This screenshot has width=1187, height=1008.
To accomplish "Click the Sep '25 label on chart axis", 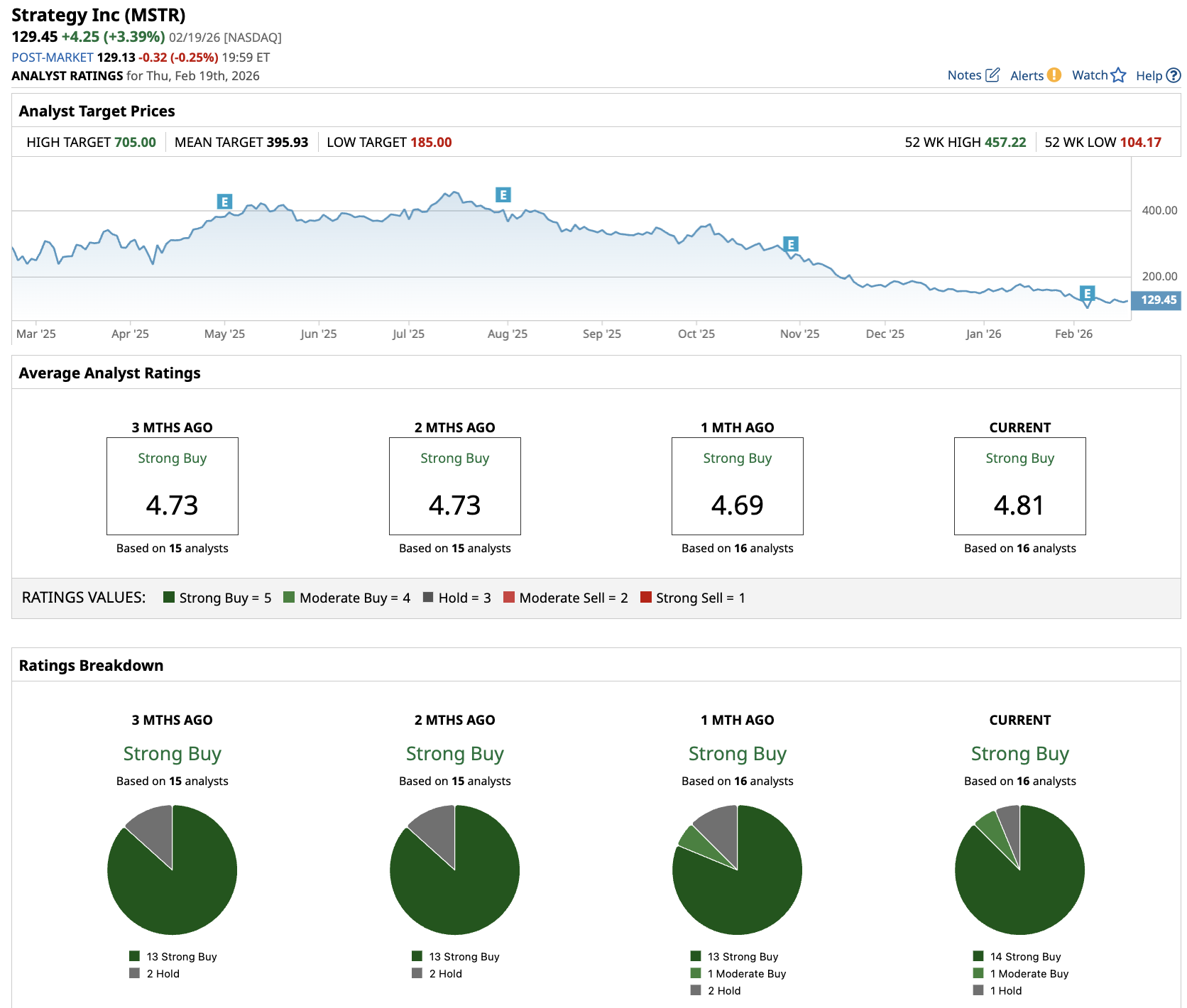I will click(602, 334).
